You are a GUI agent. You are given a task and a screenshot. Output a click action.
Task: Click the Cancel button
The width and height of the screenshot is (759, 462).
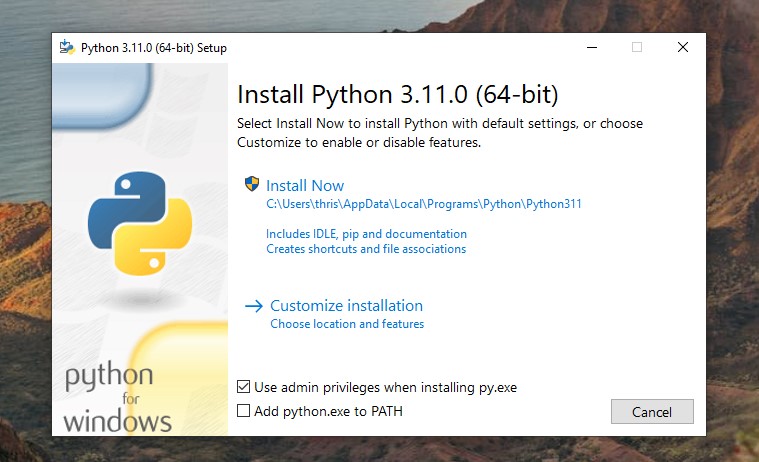[x=652, y=412]
